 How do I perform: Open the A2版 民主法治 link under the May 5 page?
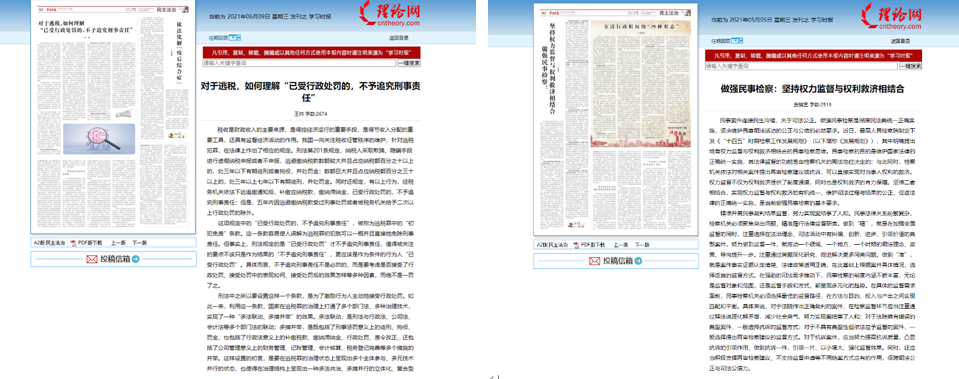[552, 245]
